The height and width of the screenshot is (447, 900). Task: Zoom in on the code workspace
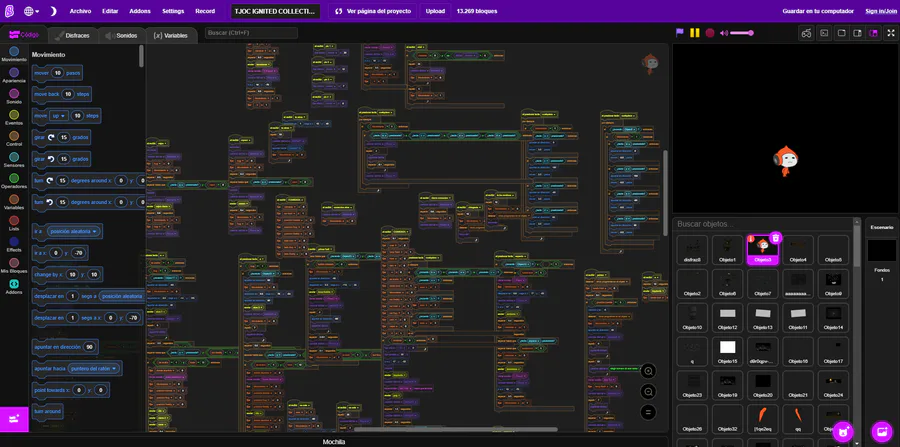[x=648, y=371]
